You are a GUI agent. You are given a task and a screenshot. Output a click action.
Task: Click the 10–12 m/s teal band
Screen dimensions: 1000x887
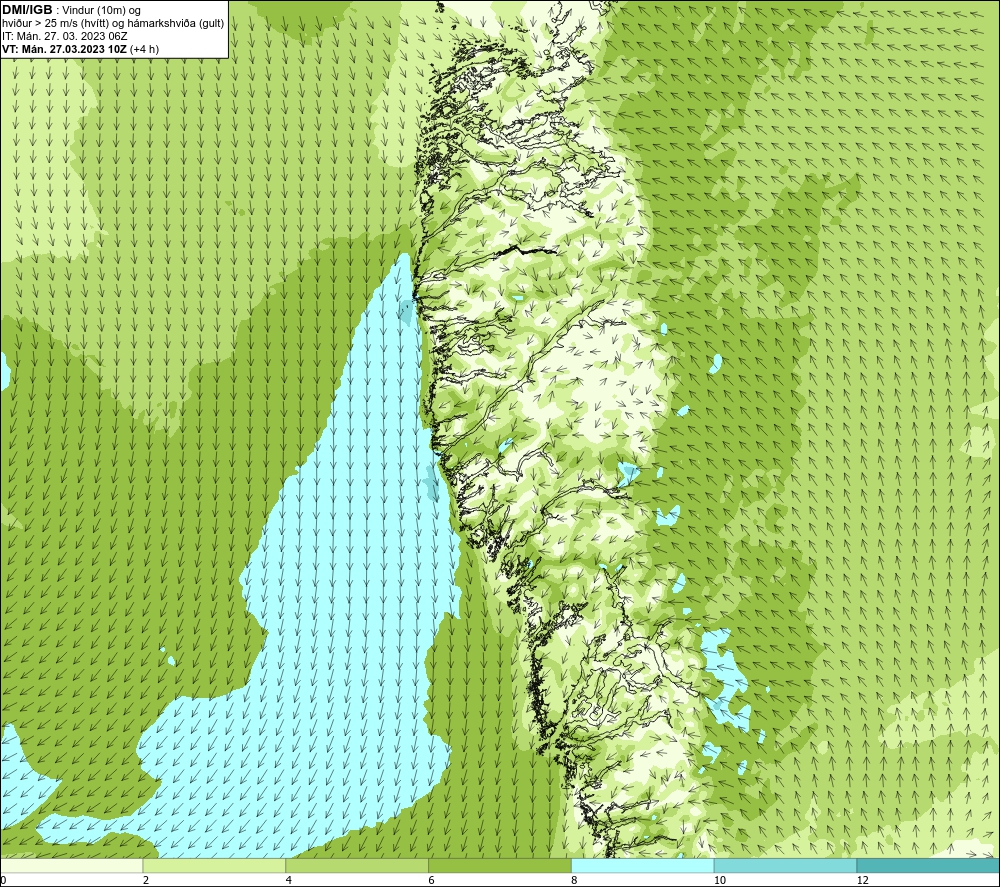(x=786, y=865)
